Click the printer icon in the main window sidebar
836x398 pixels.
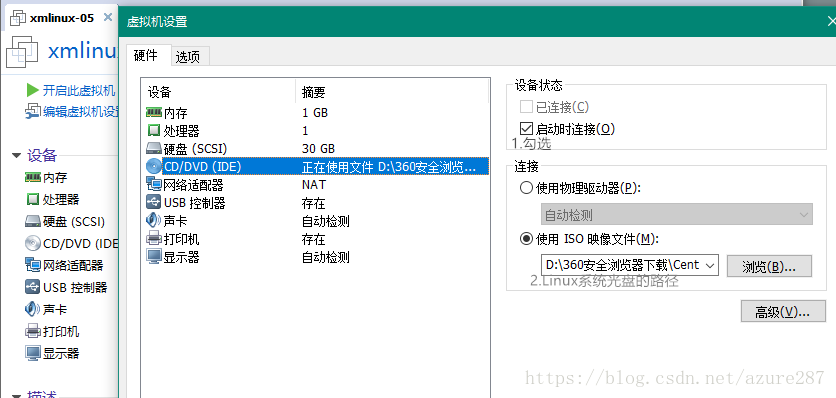coord(33,331)
